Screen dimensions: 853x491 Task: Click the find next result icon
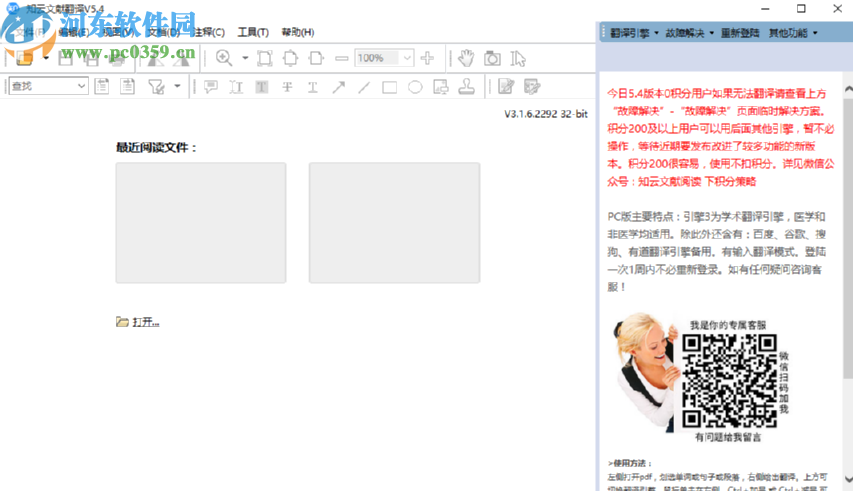point(127,86)
